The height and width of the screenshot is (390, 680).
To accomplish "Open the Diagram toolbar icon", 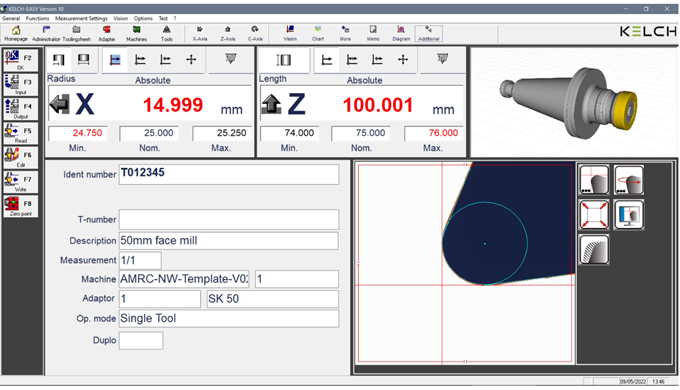I will (401, 34).
